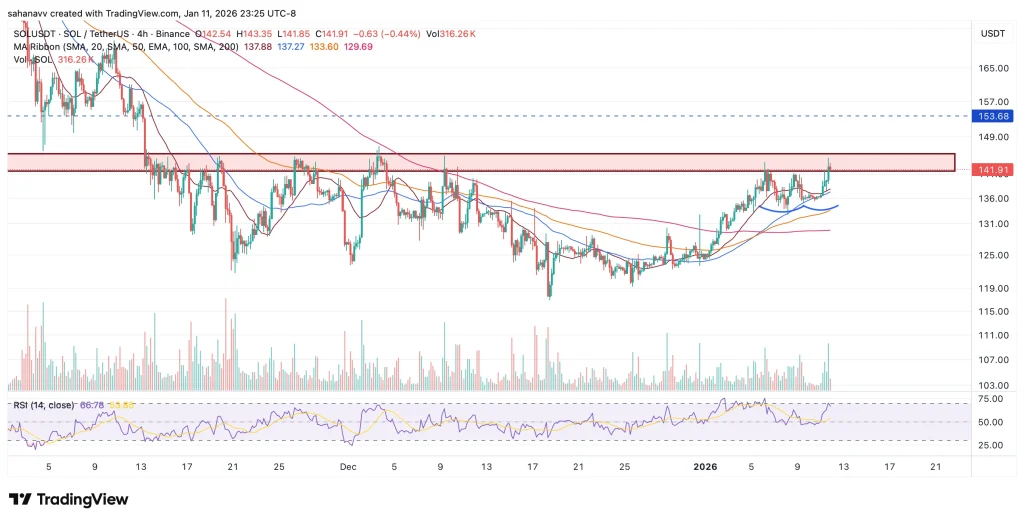The image size is (1024, 522).
Task: Click the current price label 141.91
Action: coord(992,170)
